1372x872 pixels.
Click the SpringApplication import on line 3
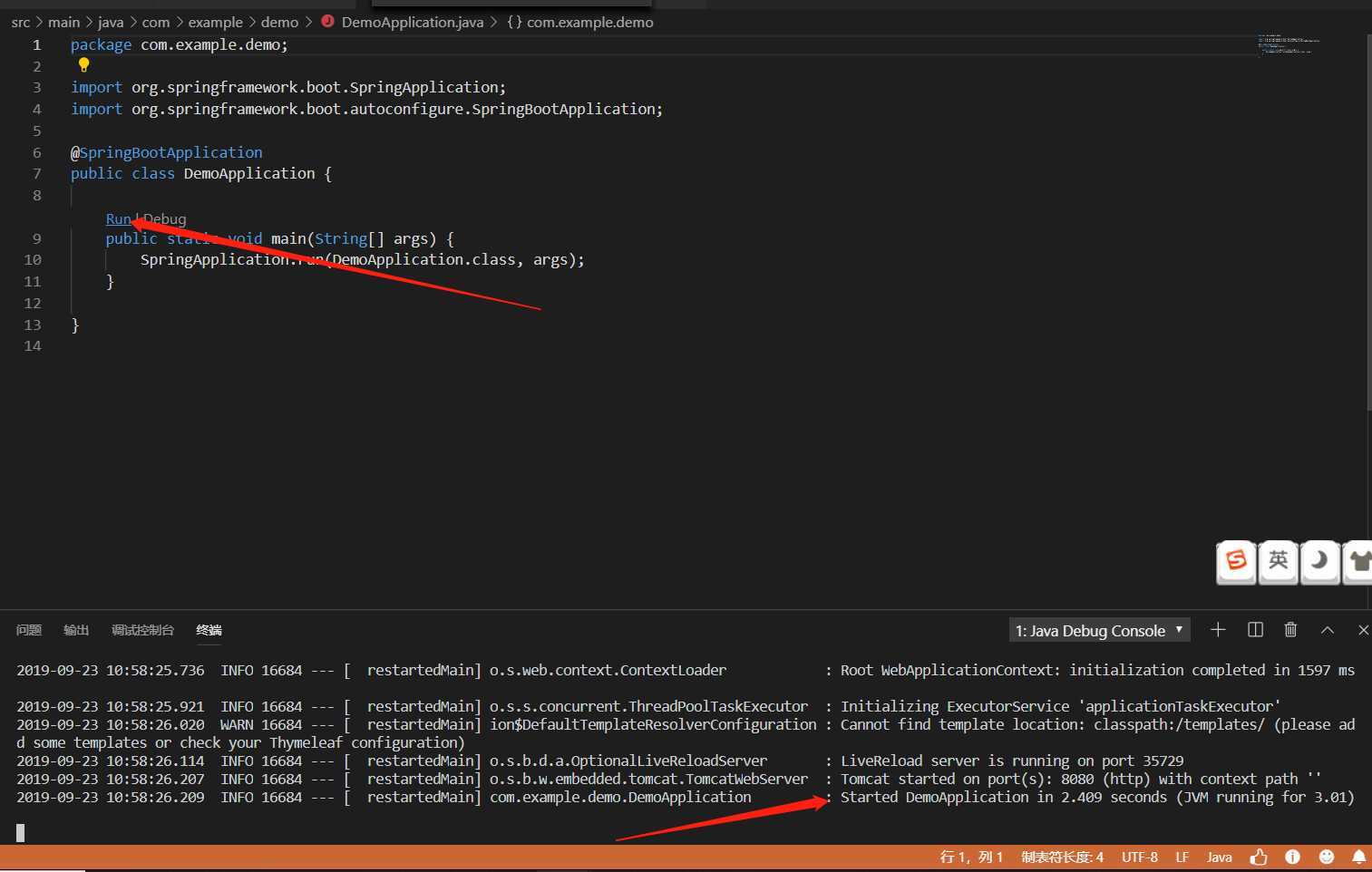288,87
